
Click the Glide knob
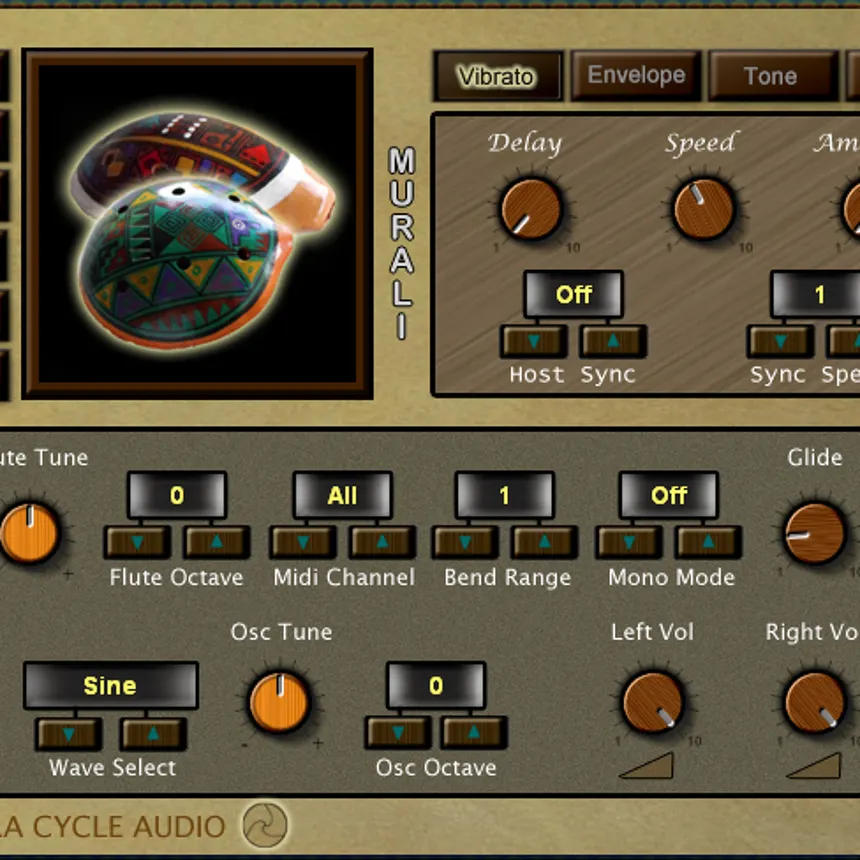(x=815, y=534)
